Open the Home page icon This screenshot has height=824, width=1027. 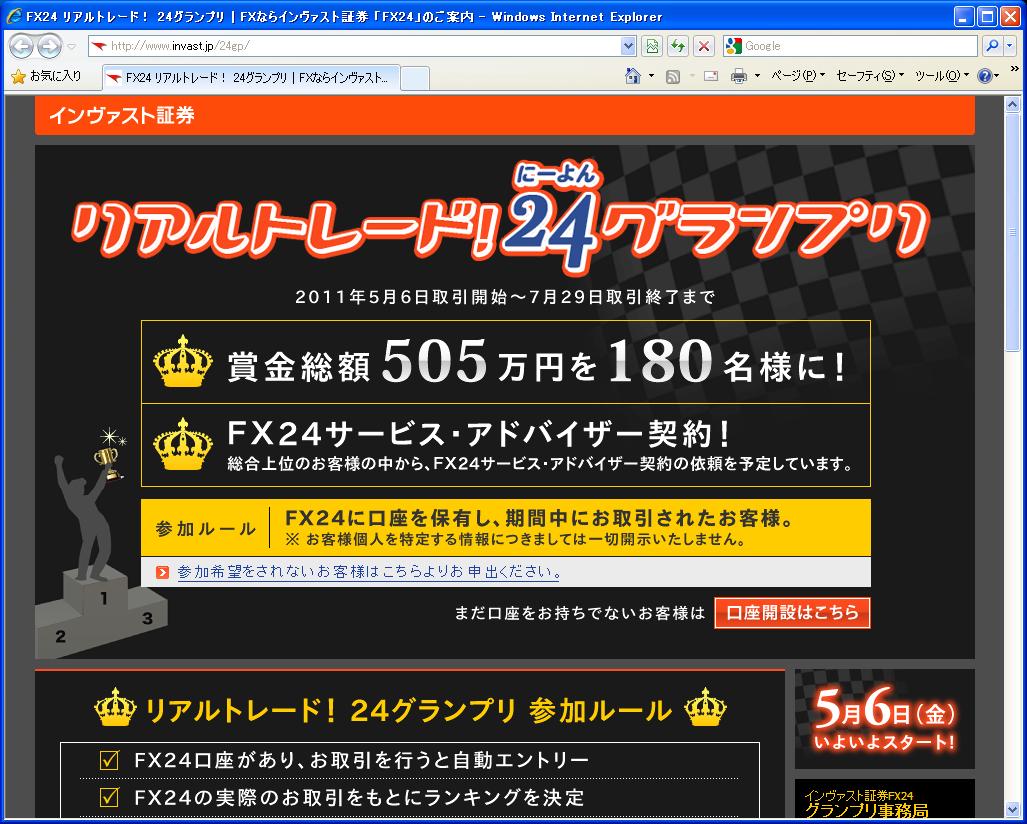pyautogui.click(x=632, y=76)
